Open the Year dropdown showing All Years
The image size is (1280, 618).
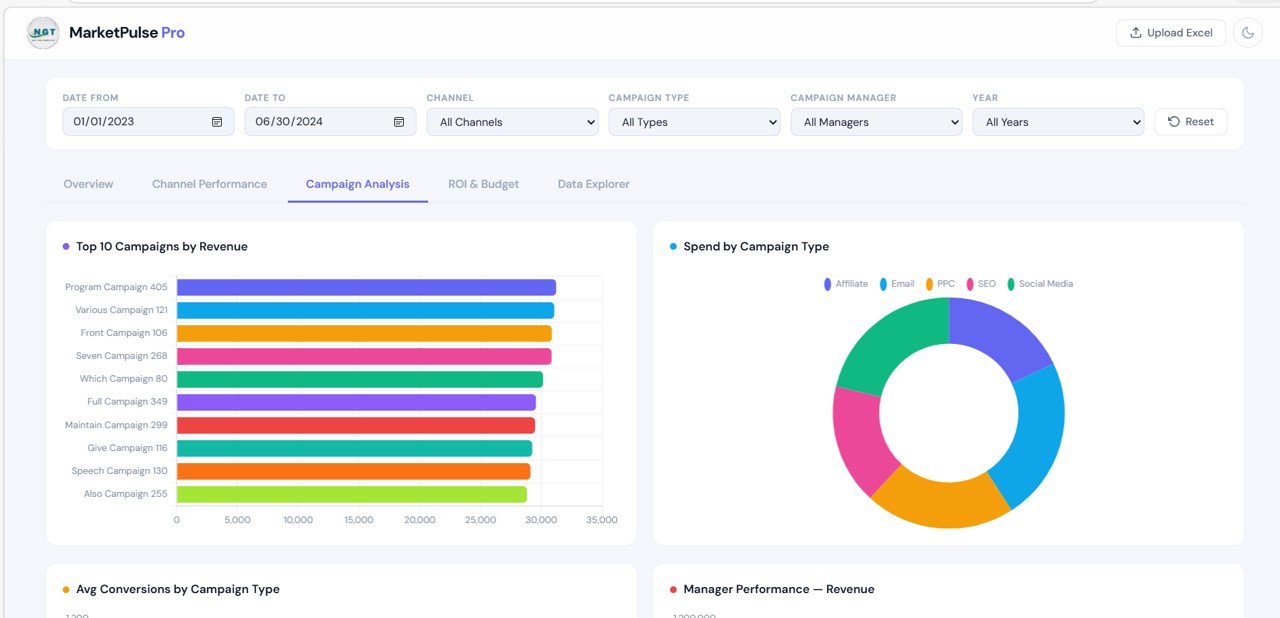point(1058,121)
